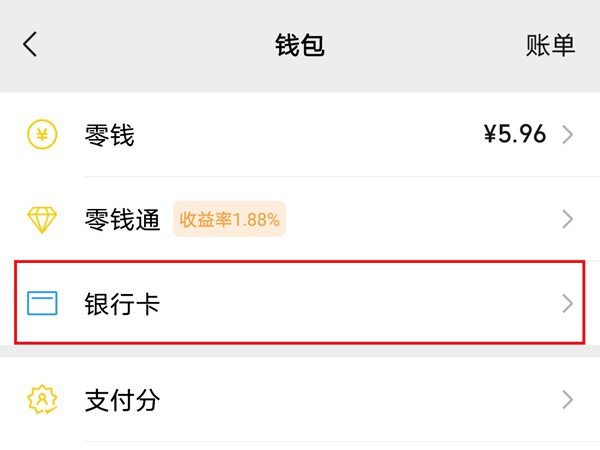
Task: Expand the 零钱 row chevron
Action: coord(568,135)
